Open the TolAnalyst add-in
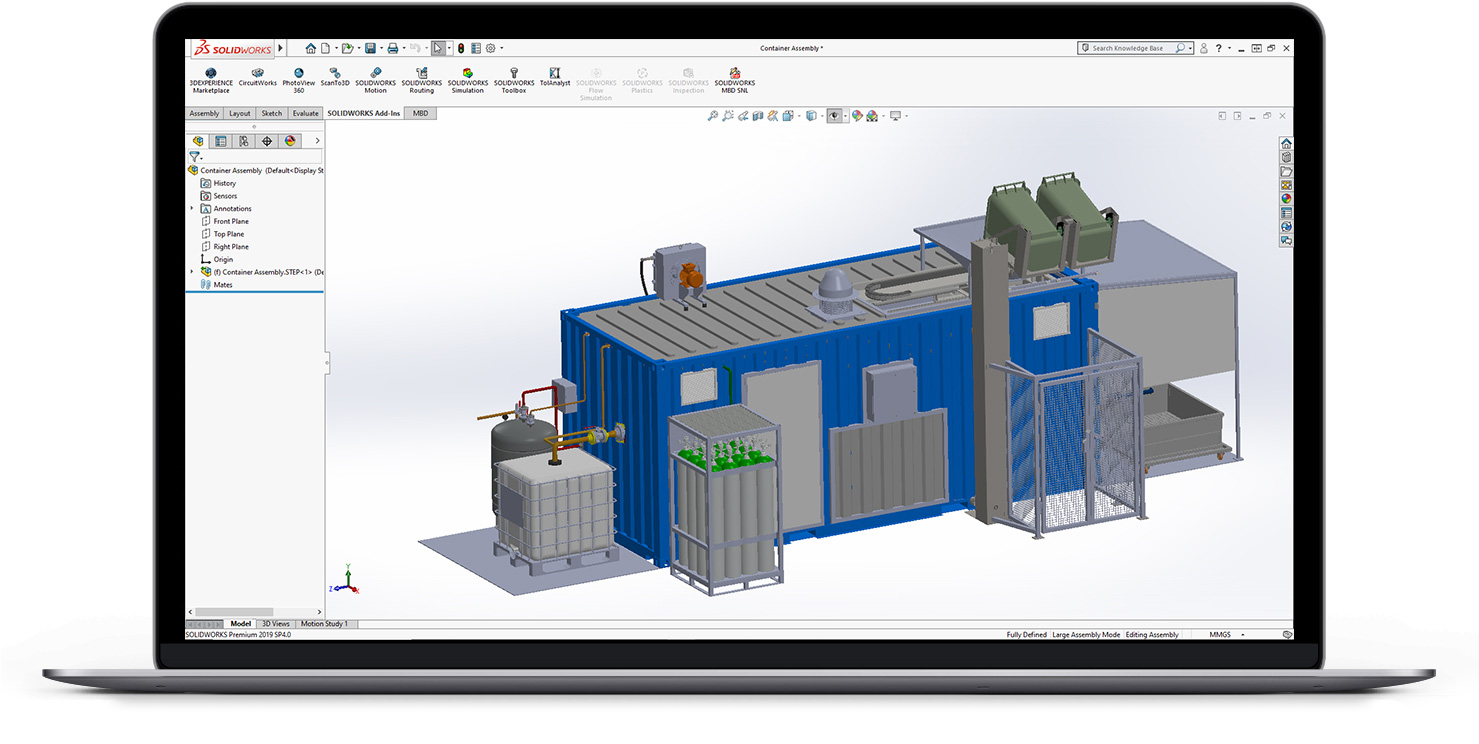This screenshot has width=1479, height=744. [x=555, y=77]
